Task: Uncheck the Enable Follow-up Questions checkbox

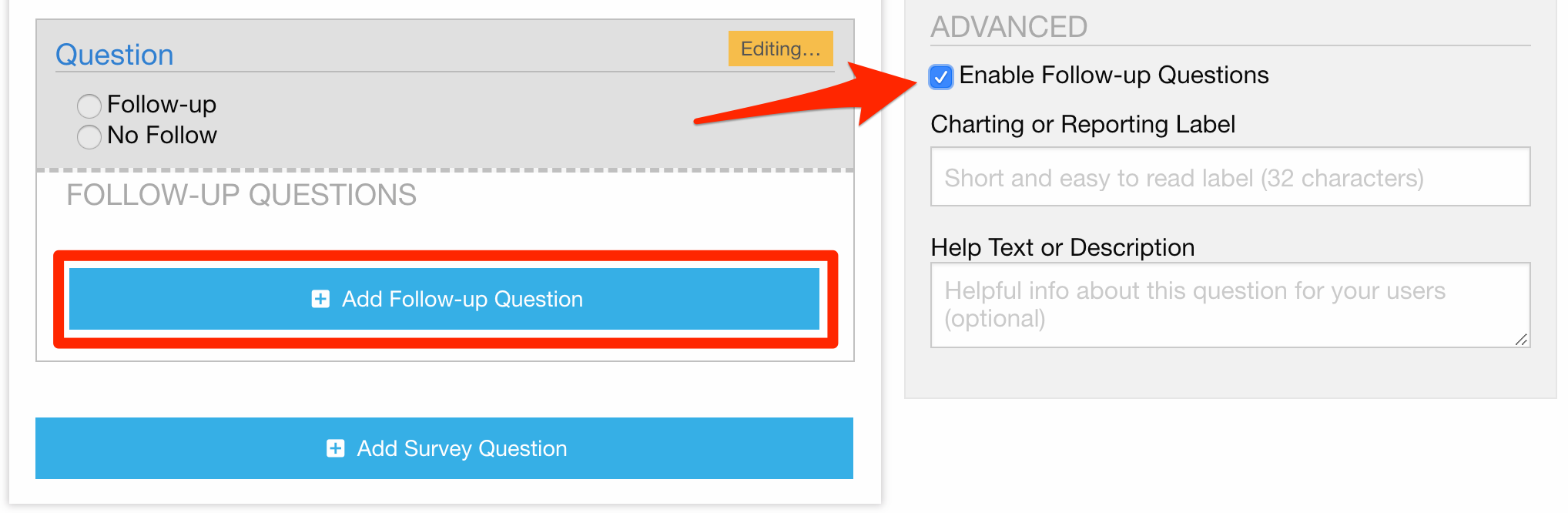Action: click(941, 77)
